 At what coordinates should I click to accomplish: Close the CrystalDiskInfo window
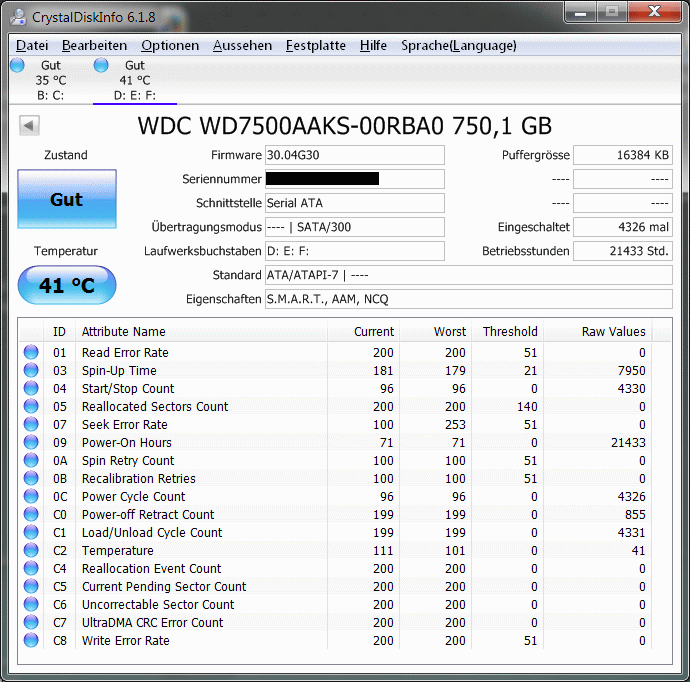[654, 13]
